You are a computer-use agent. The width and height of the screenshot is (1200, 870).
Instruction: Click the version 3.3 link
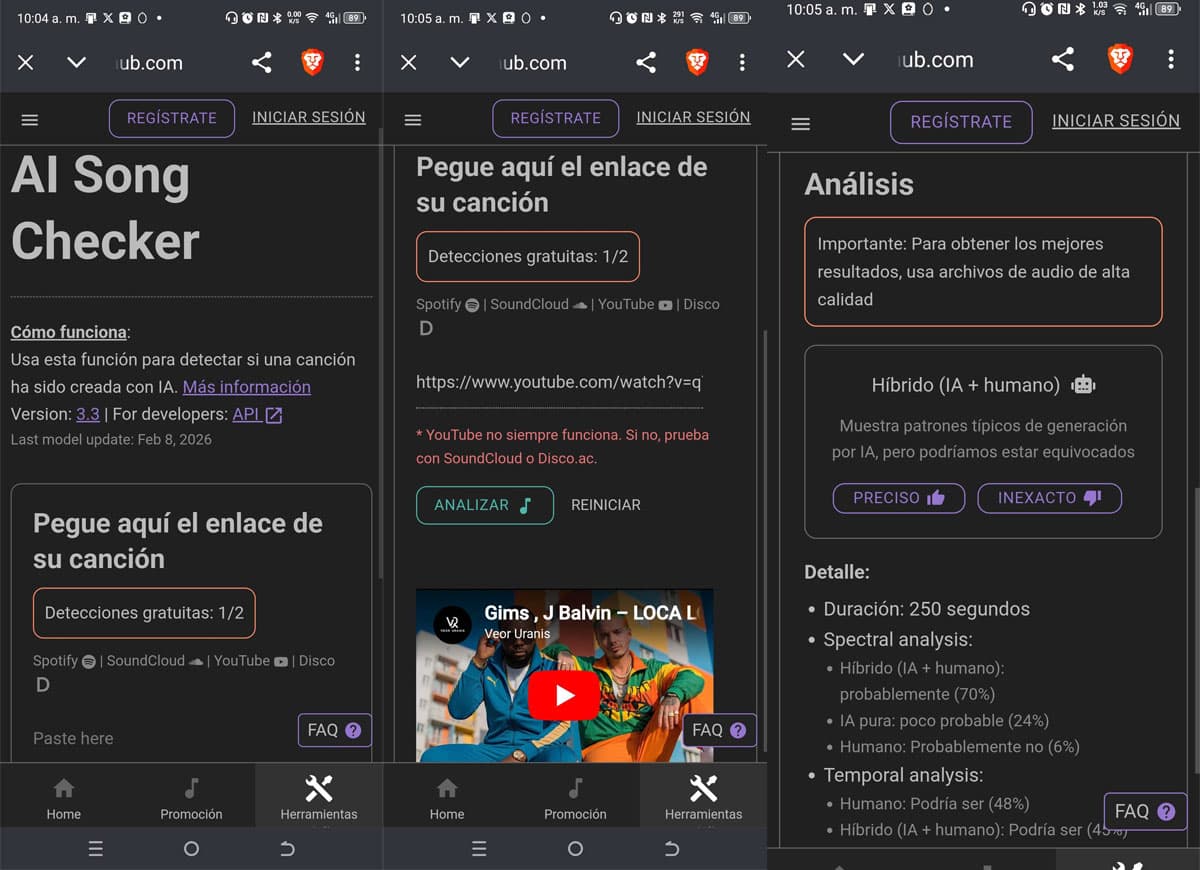(x=87, y=414)
